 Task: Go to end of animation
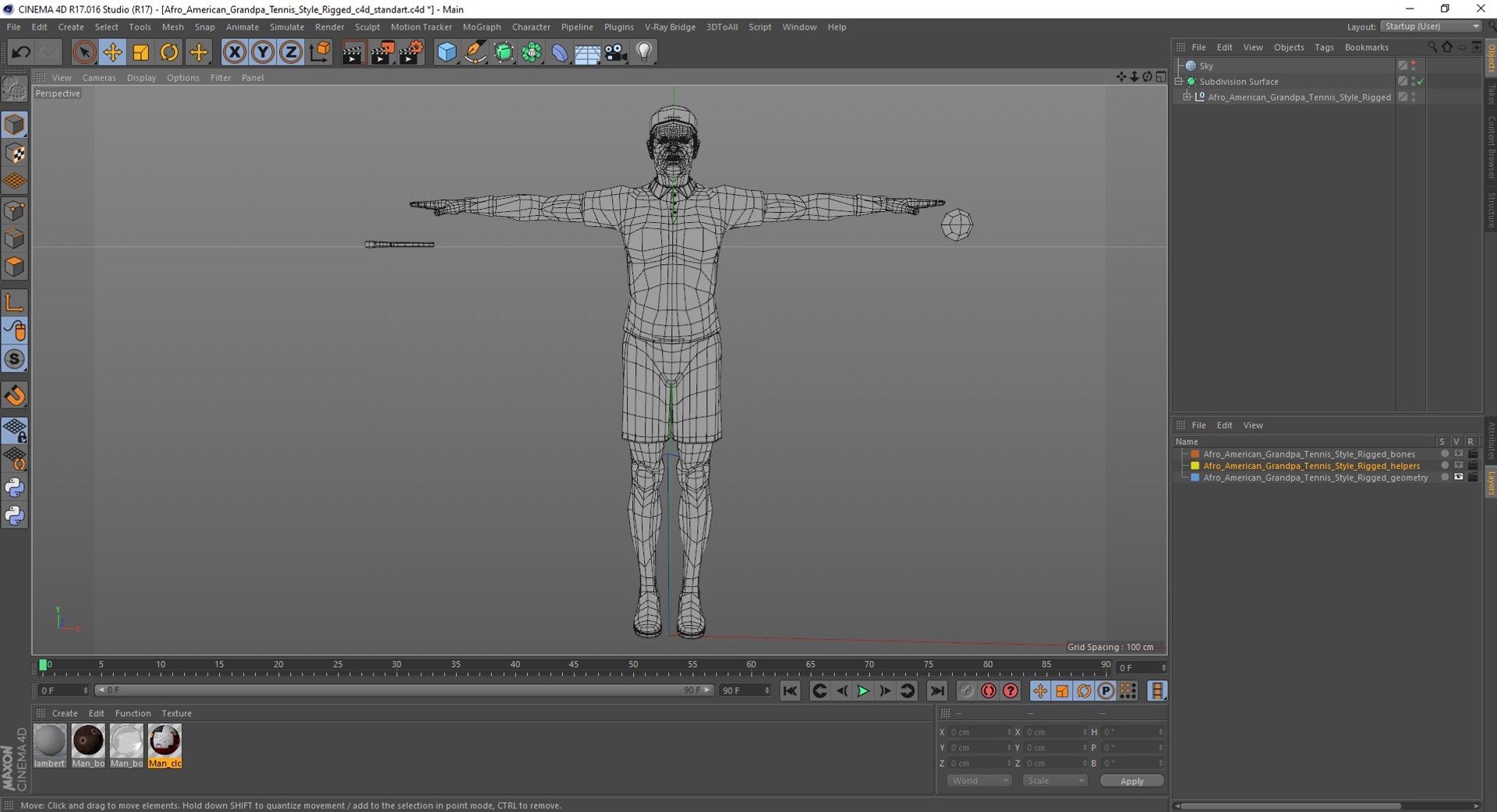937,691
